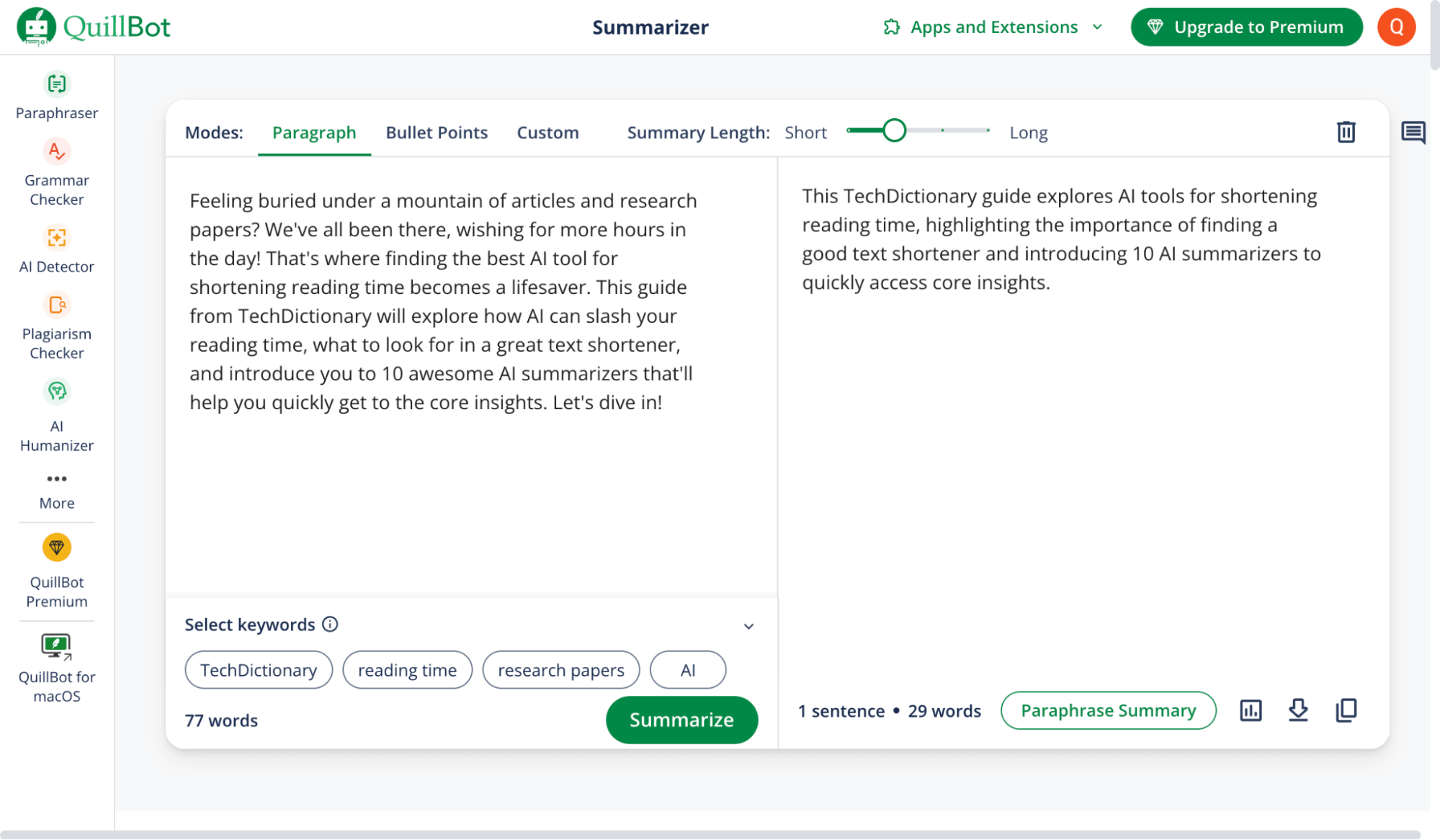This screenshot has height=840, width=1440.
Task: Open the AI Detector tool
Action: [57, 250]
